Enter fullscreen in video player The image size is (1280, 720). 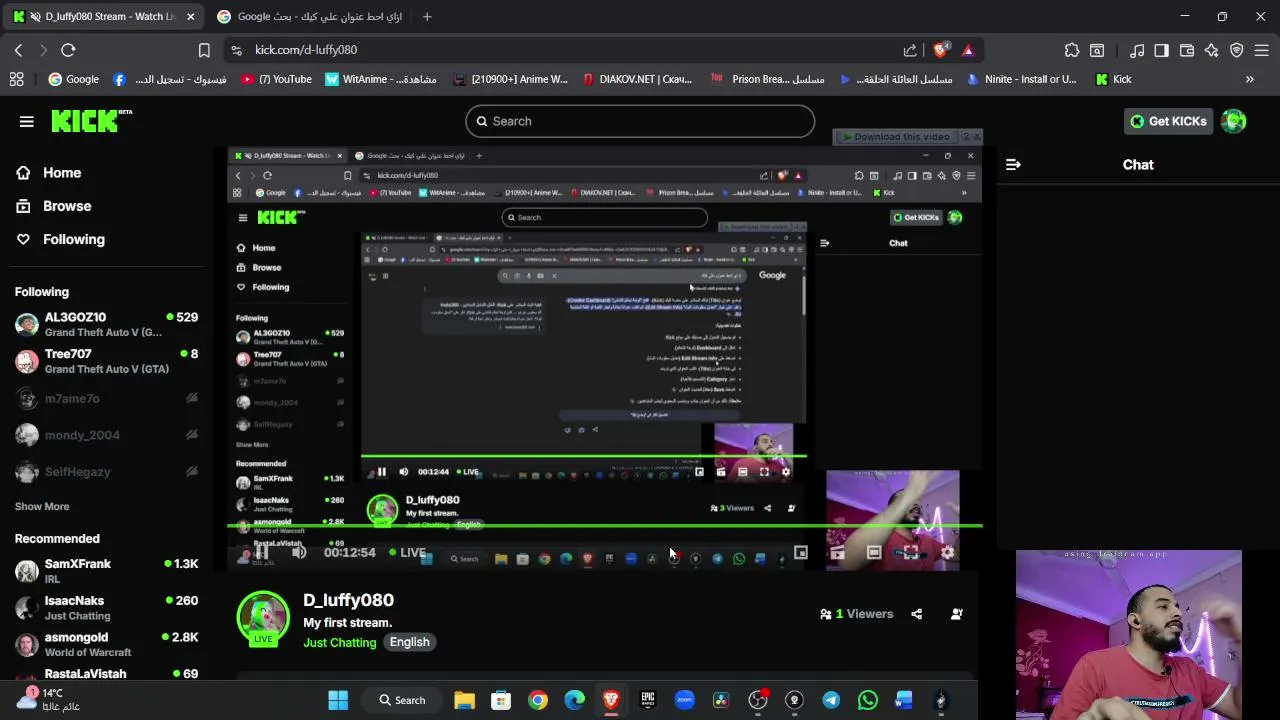pyautogui.click(x=911, y=552)
